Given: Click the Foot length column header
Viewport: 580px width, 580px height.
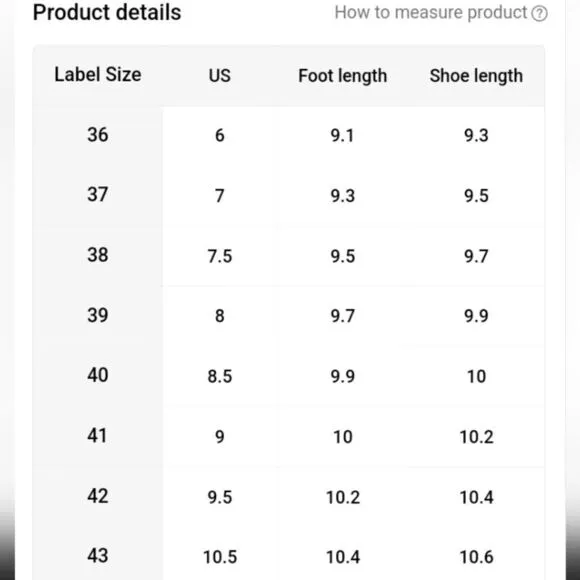Looking at the screenshot, I should click(x=343, y=76).
